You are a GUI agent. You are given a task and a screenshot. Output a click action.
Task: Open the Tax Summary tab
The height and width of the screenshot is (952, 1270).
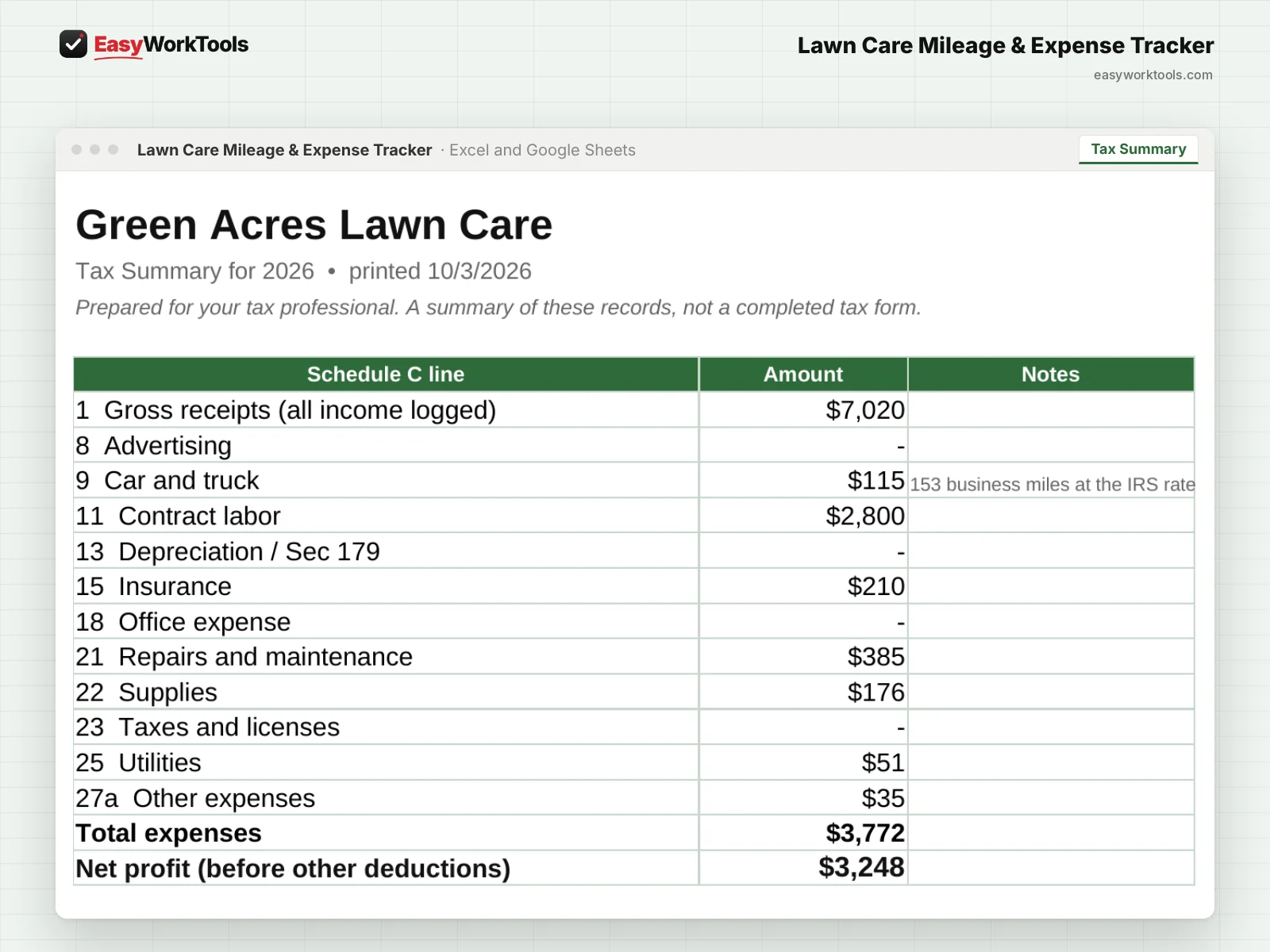[1138, 149]
